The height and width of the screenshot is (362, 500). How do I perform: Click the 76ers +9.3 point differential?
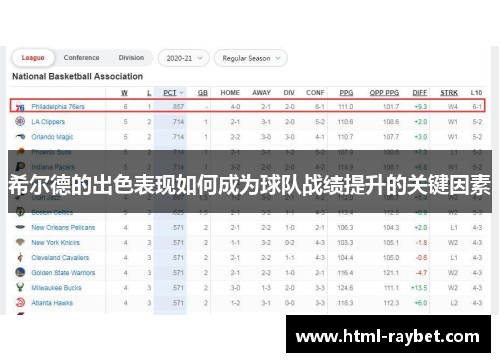pos(421,107)
